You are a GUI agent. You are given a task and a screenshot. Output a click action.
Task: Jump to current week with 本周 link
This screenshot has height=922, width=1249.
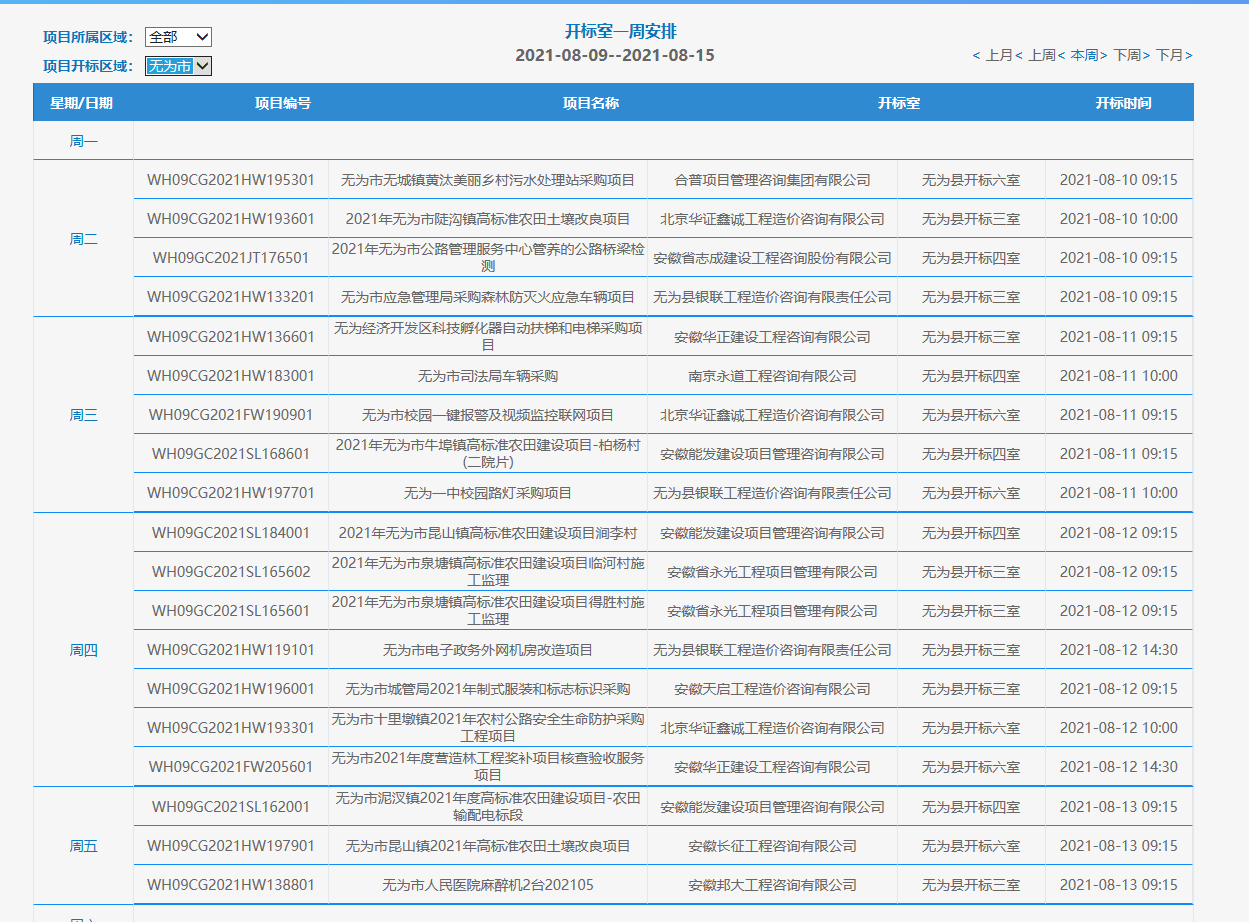pos(1084,55)
